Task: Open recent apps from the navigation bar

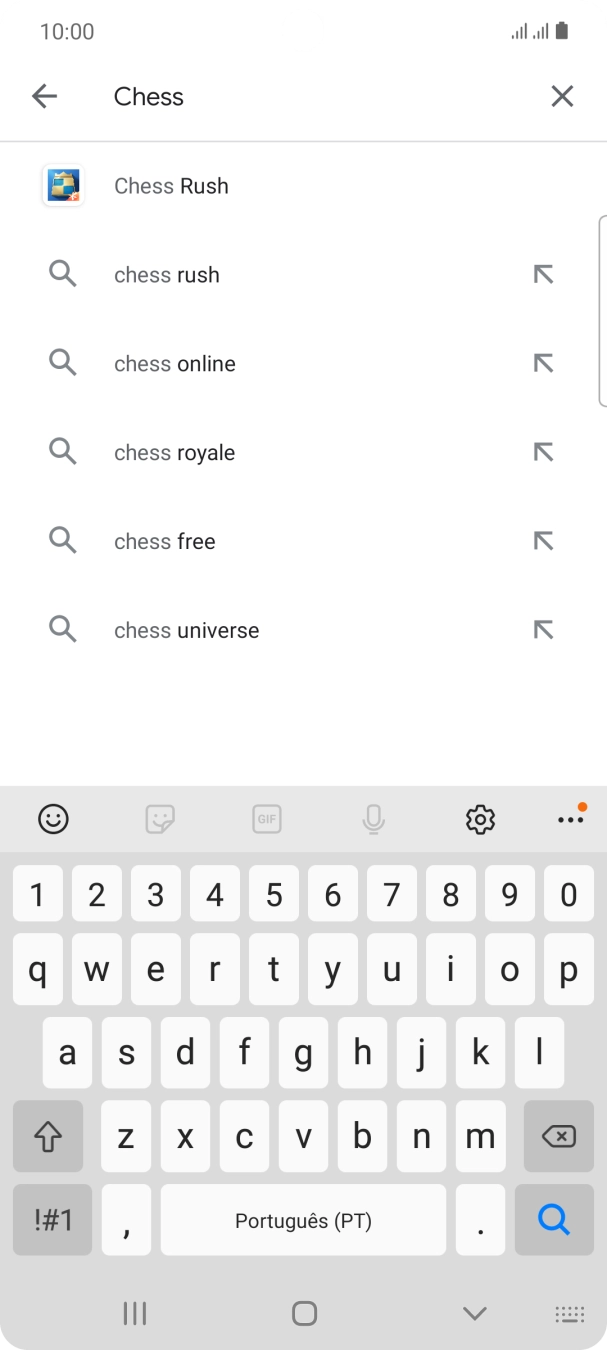Action: pos(134,1313)
